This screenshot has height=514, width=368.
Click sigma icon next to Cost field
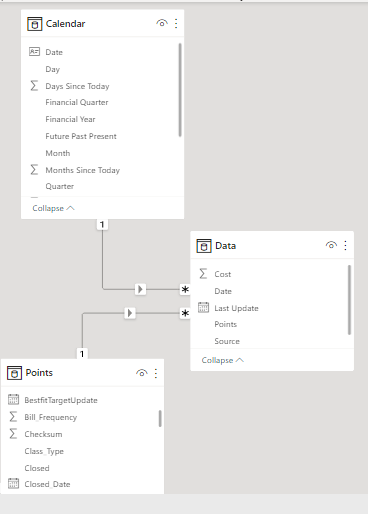(203, 274)
